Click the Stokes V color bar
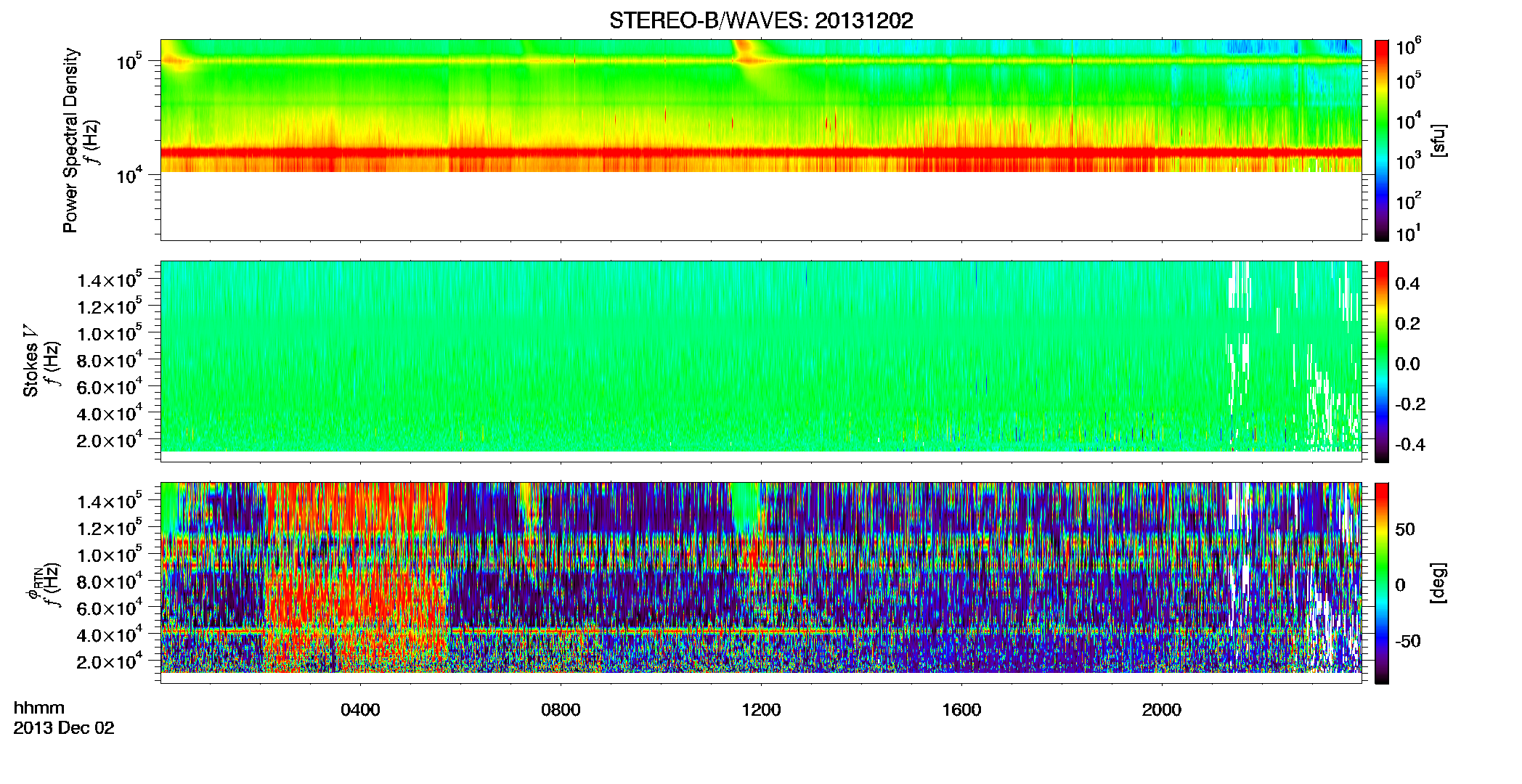Viewport: 1522px width, 784px height. [1382, 362]
